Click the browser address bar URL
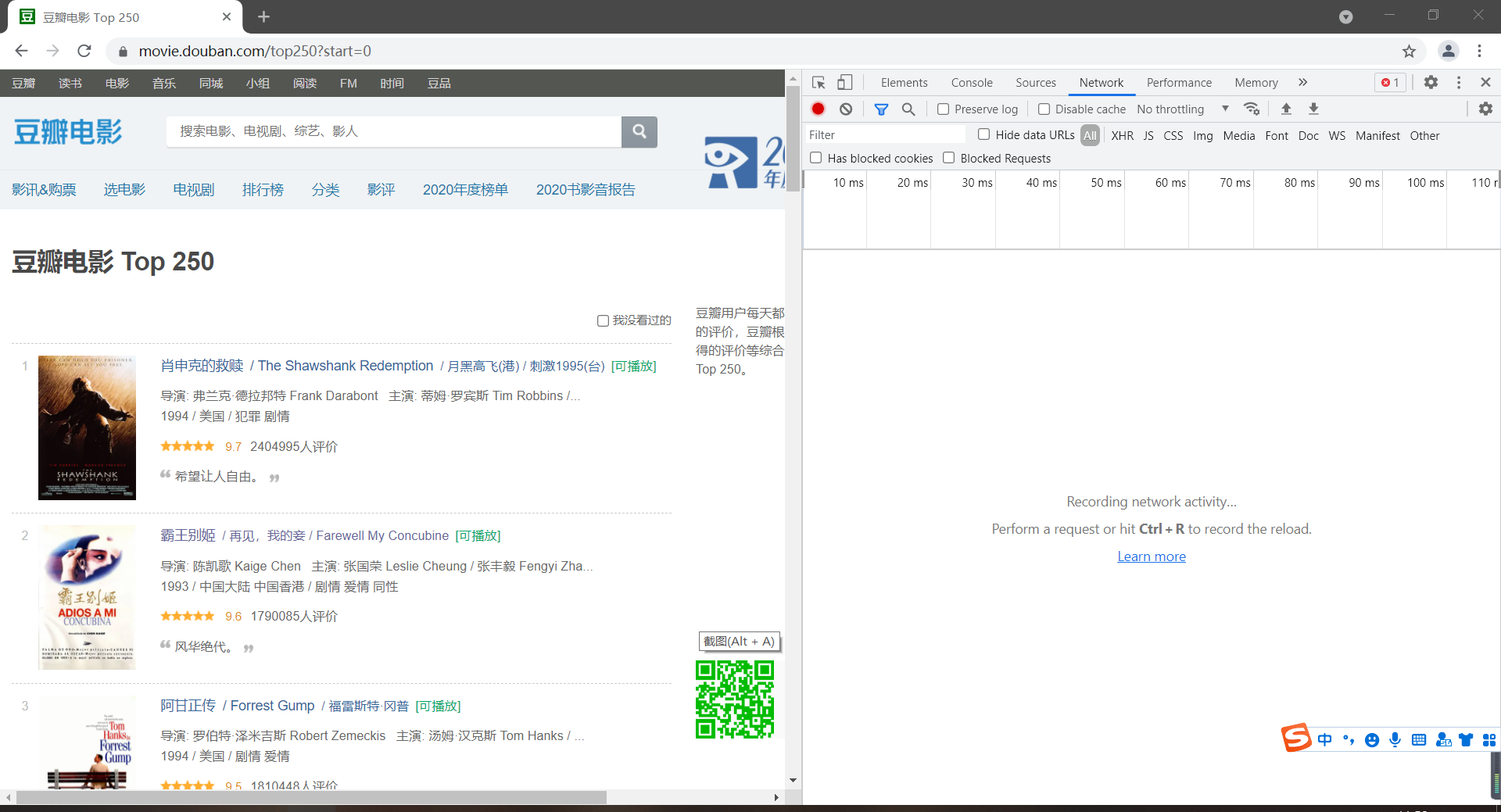The image size is (1501, 812). pos(255,52)
